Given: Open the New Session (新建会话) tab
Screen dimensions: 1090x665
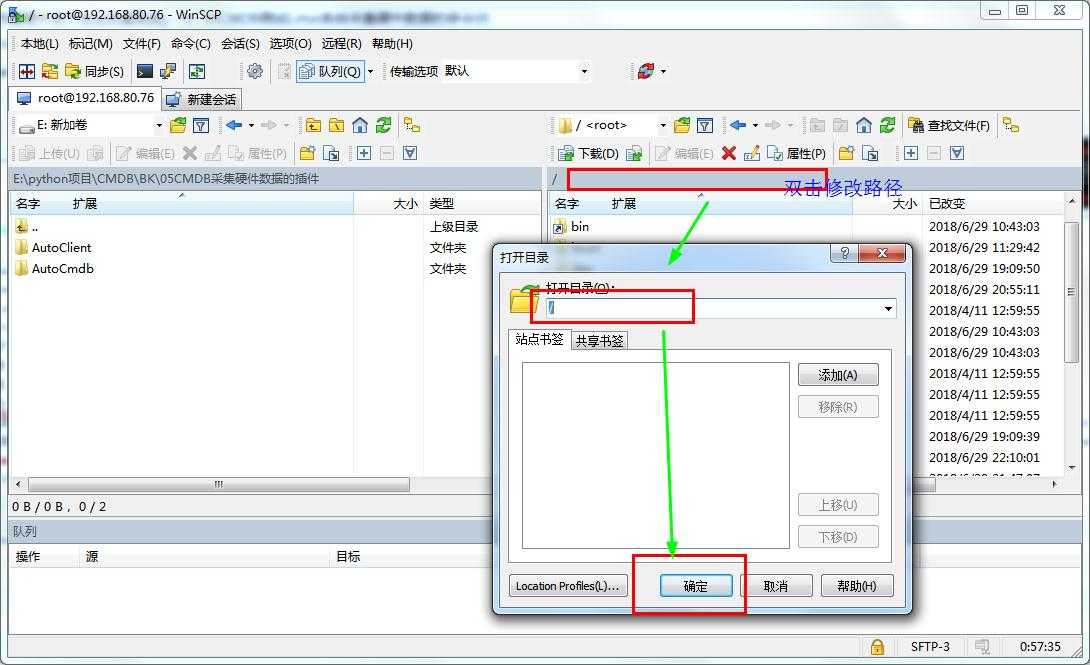Looking at the screenshot, I should [x=202, y=99].
